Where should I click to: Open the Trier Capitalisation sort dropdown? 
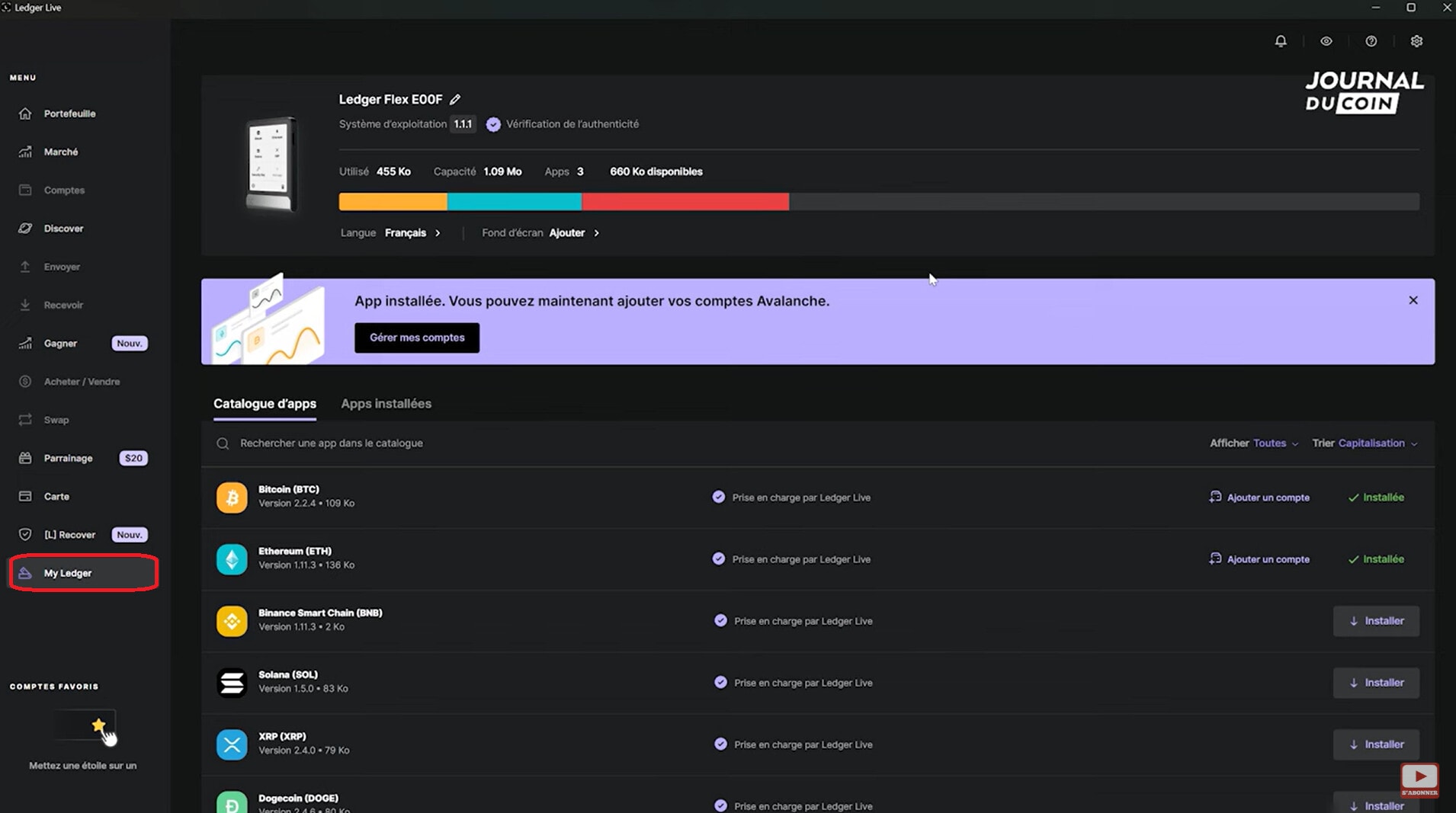(x=1377, y=443)
